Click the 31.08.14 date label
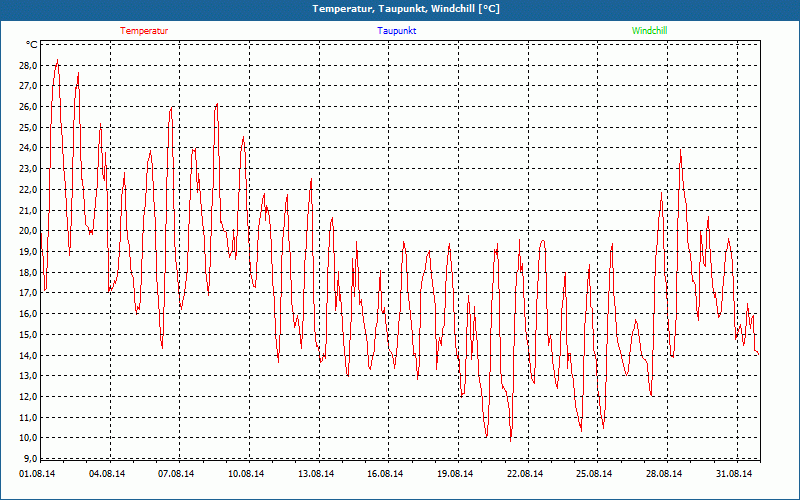 click(734, 474)
